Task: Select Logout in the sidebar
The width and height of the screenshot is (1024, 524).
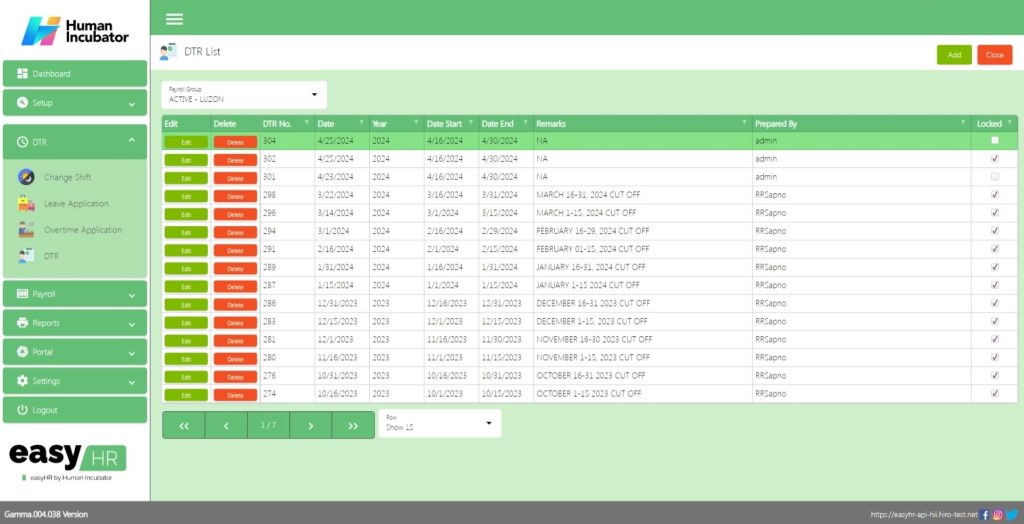Action: pos(75,410)
